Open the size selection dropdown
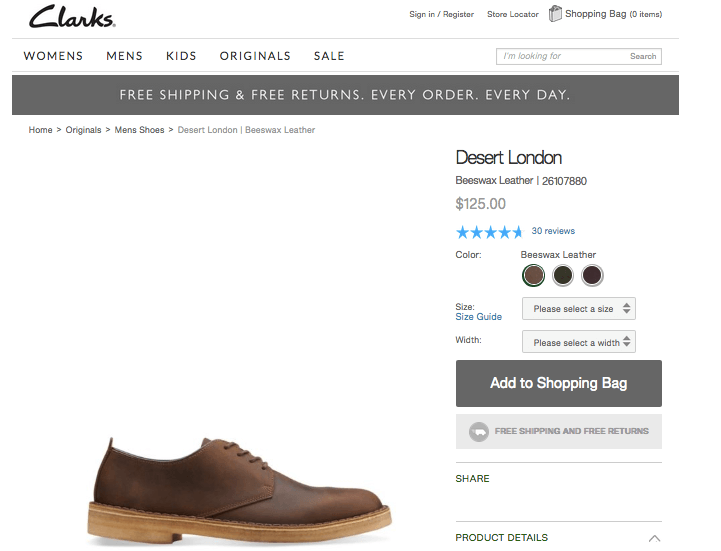 578,309
